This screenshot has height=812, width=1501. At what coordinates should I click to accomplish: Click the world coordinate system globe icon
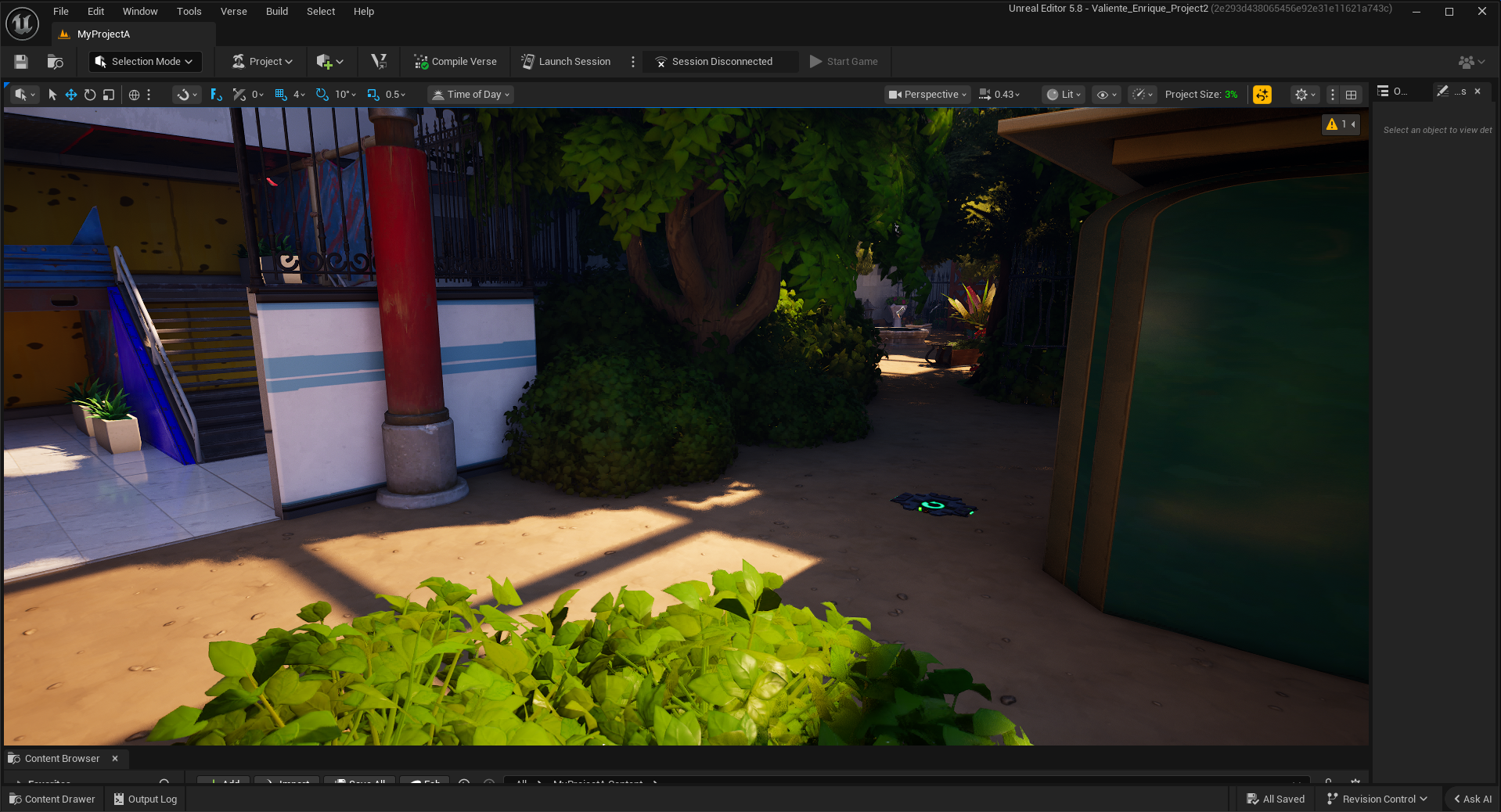pos(134,95)
